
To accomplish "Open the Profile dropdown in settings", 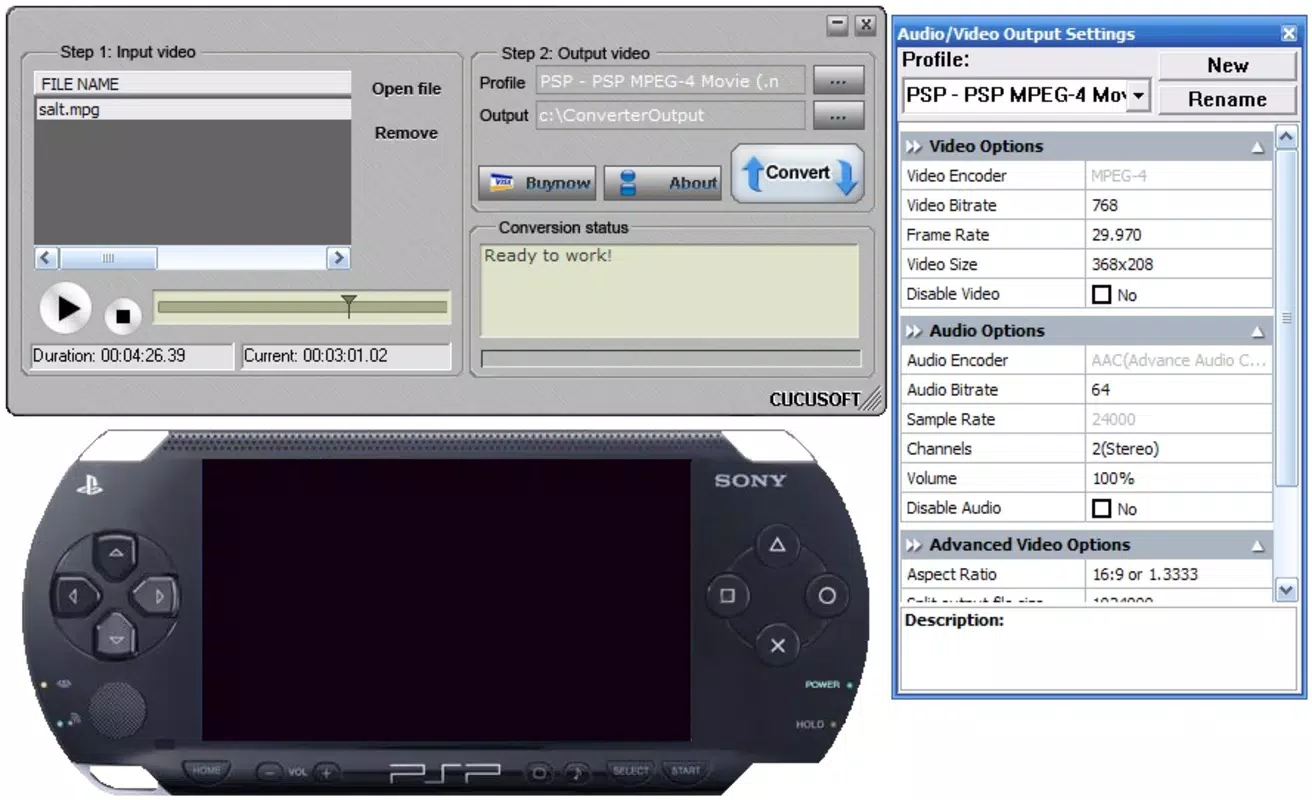I will tap(1139, 97).
